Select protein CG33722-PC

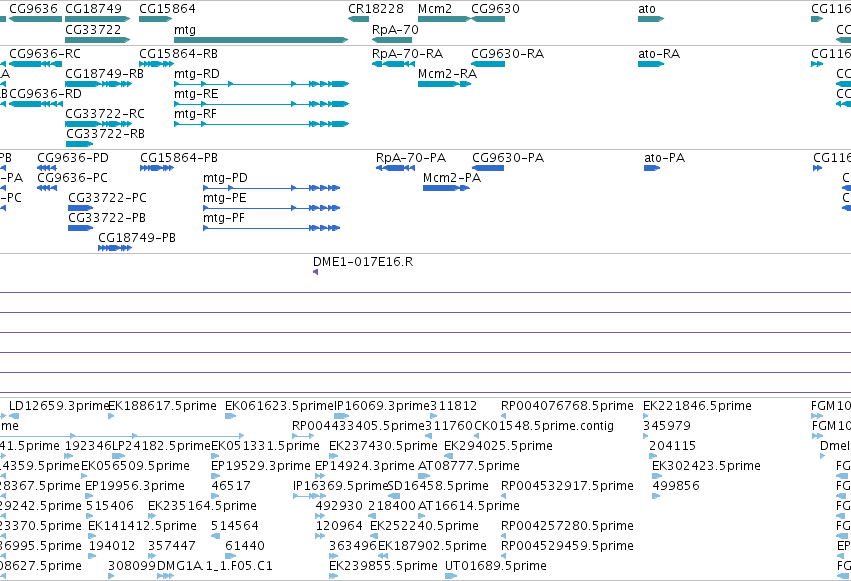click(x=80, y=208)
